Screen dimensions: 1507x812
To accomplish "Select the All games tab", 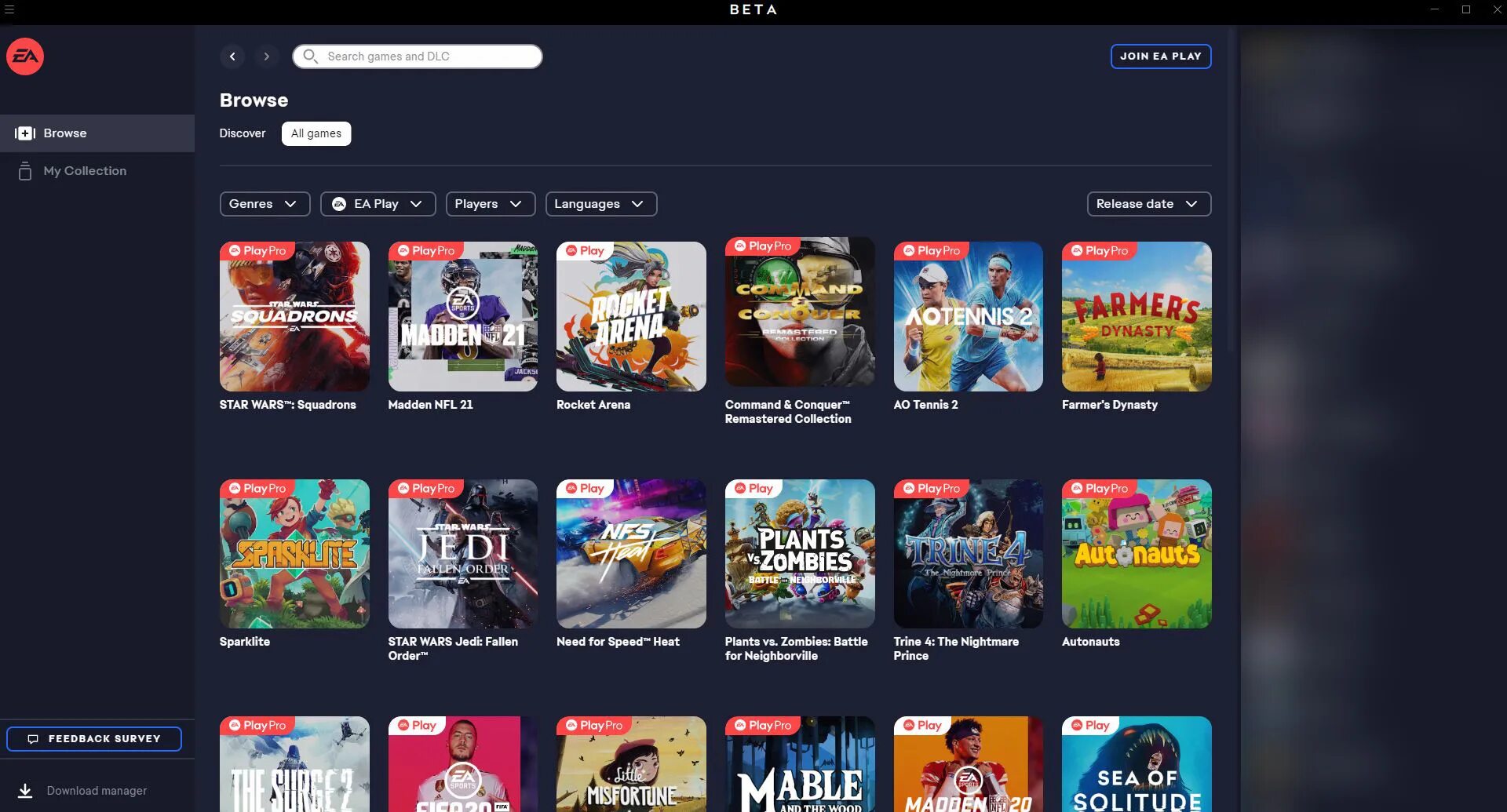I will (316, 133).
